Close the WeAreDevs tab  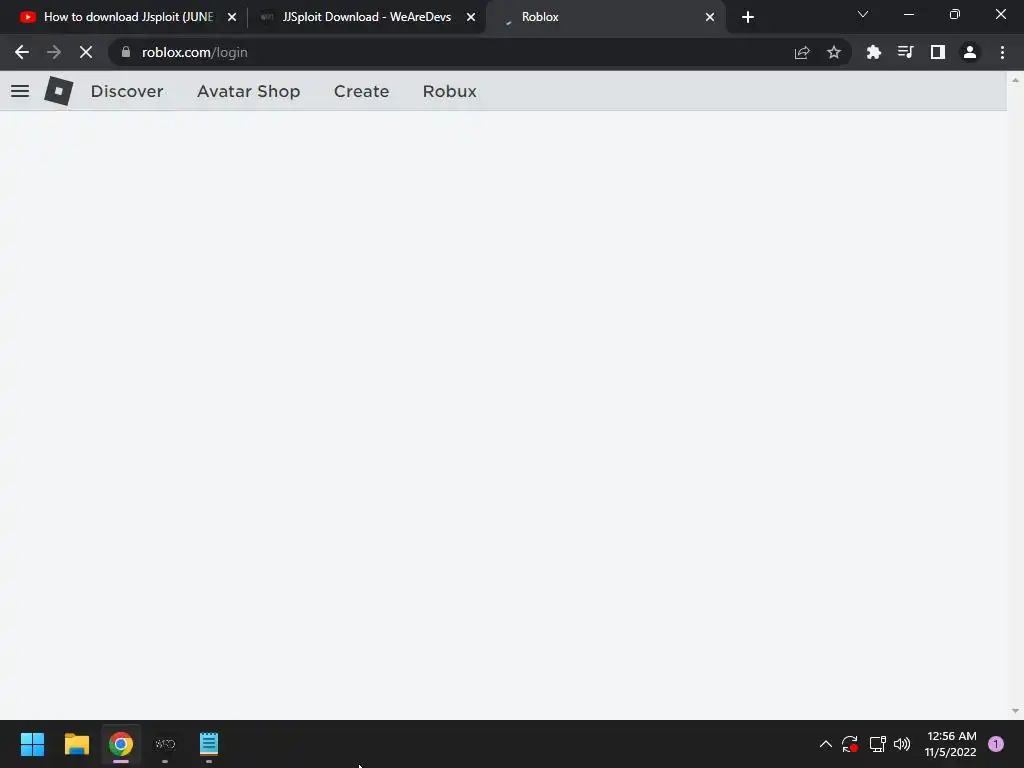tap(471, 17)
